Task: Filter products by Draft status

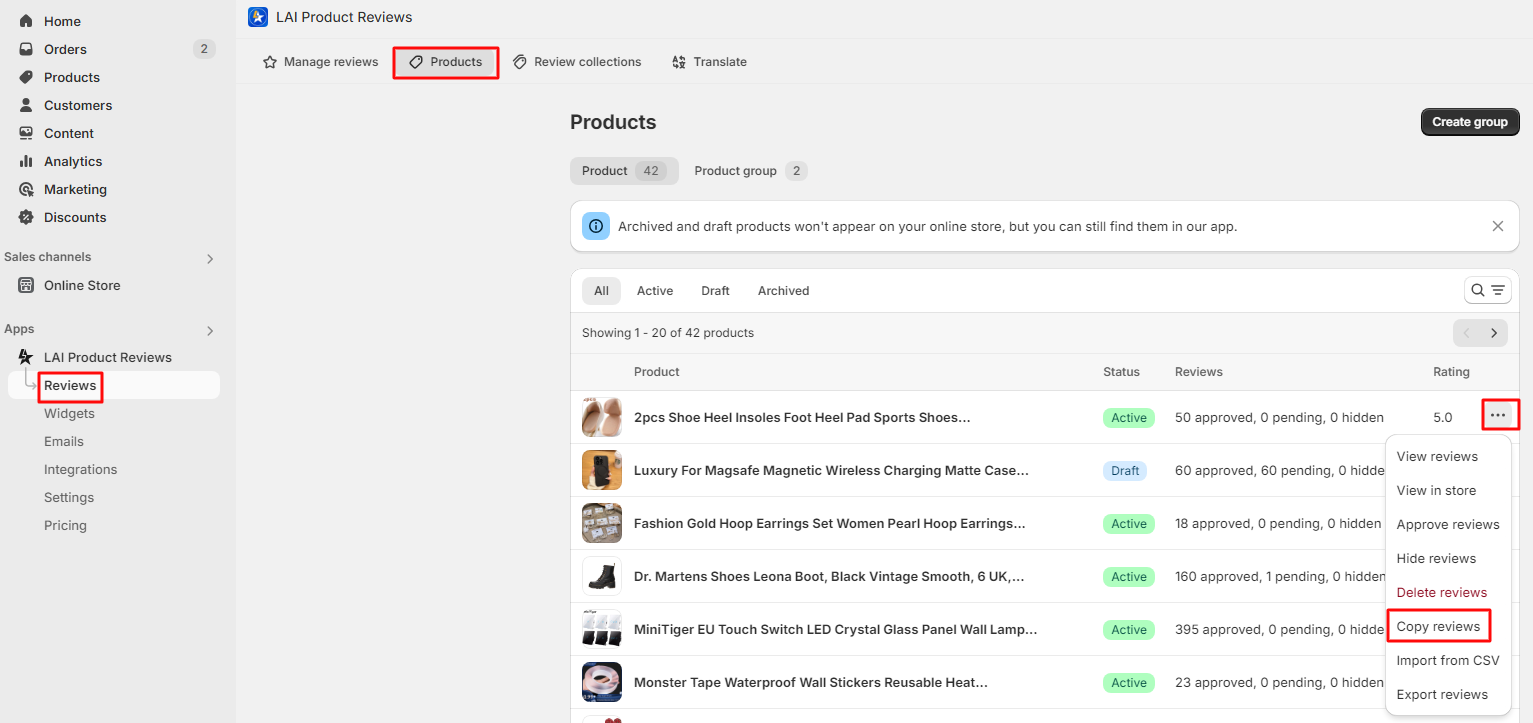Action: (x=715, y=291)
